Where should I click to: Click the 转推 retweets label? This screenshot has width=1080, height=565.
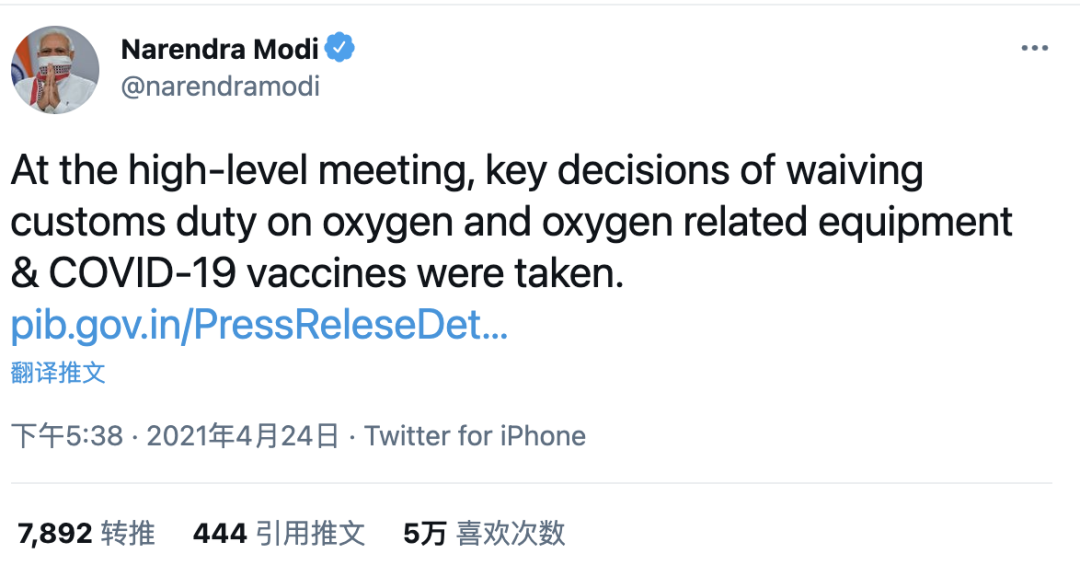pyautogui.click(x=128, y=534)
